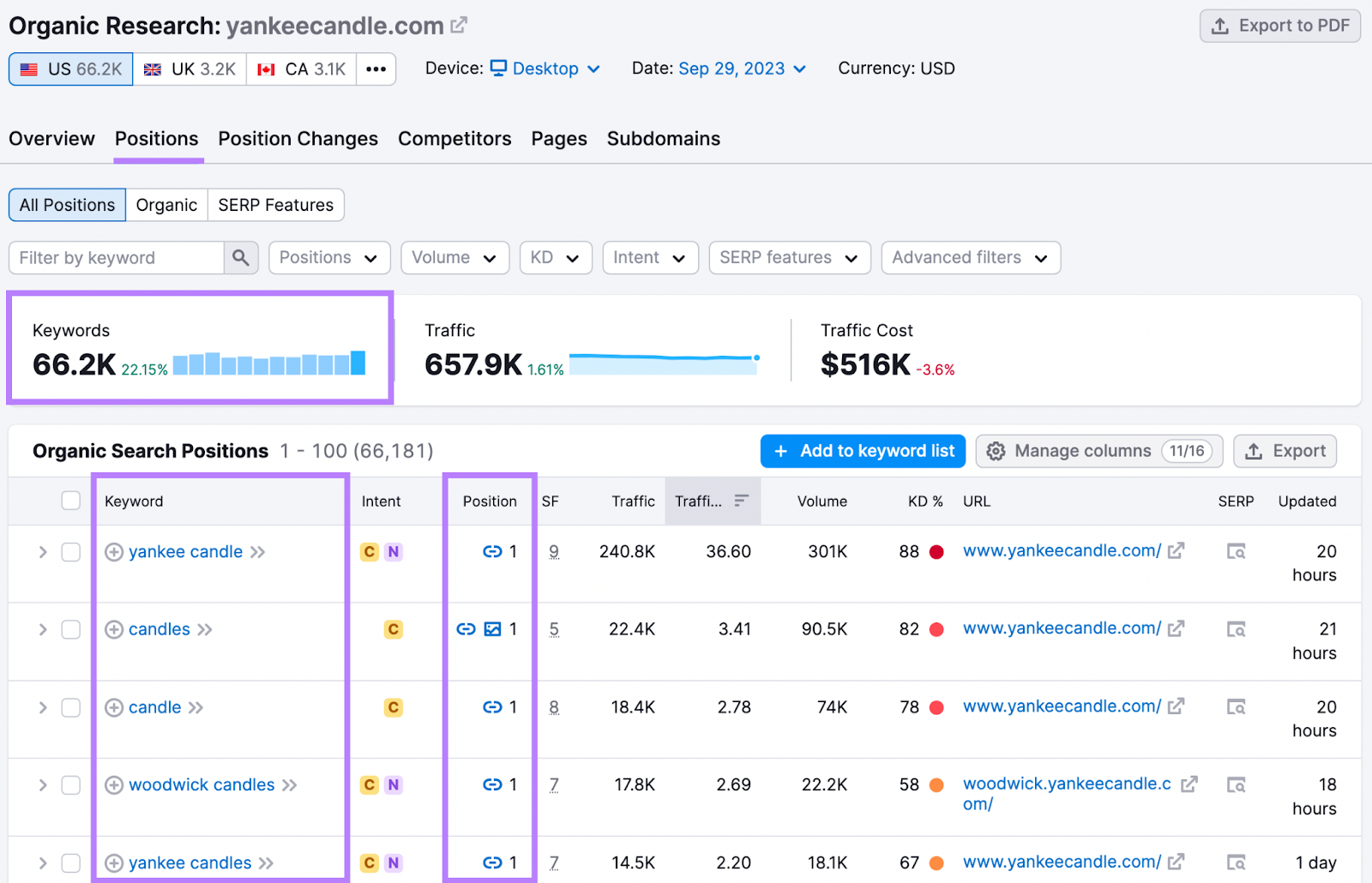Open the Device Desktop dropdown
1372x883 pixels.
tap(545, 69)
